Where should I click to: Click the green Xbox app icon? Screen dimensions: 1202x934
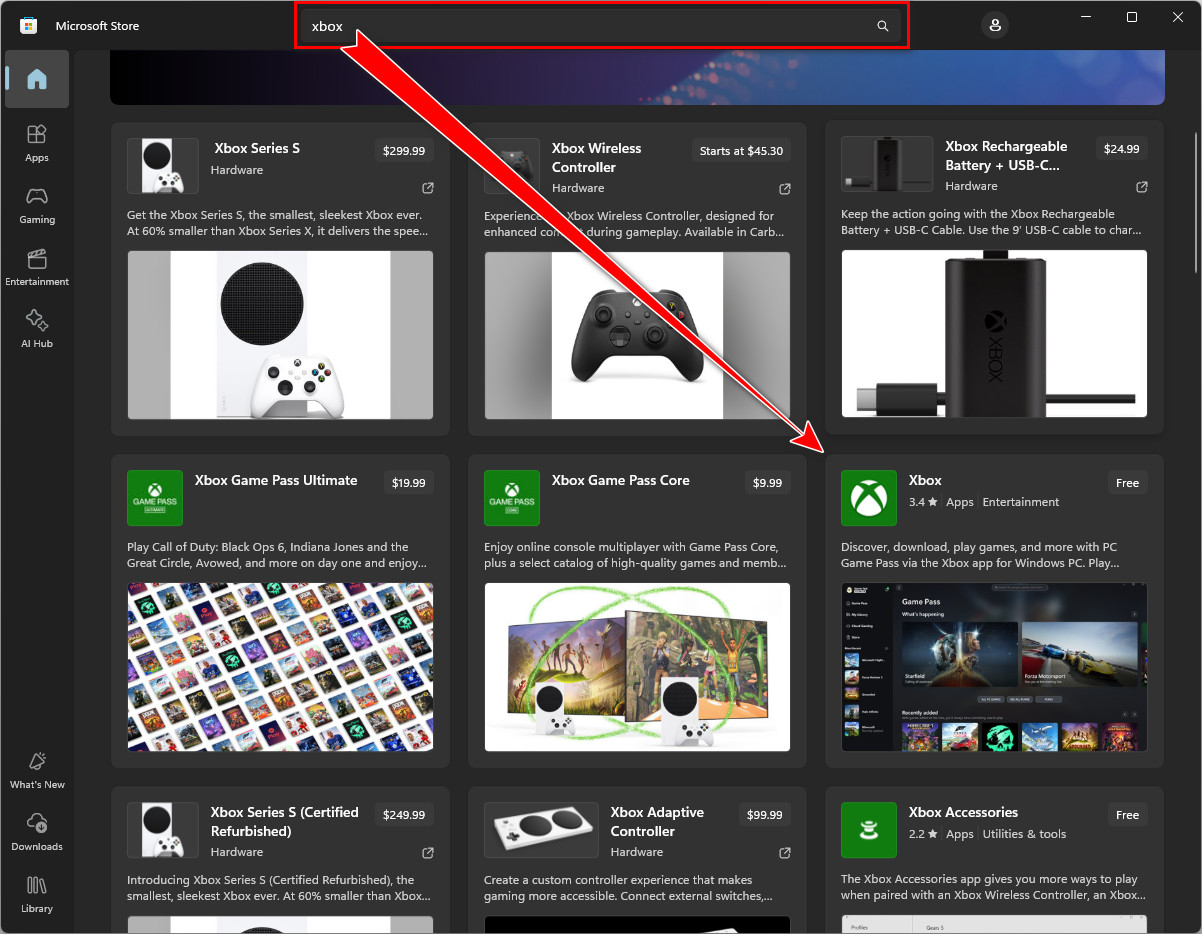pos(868,498)
